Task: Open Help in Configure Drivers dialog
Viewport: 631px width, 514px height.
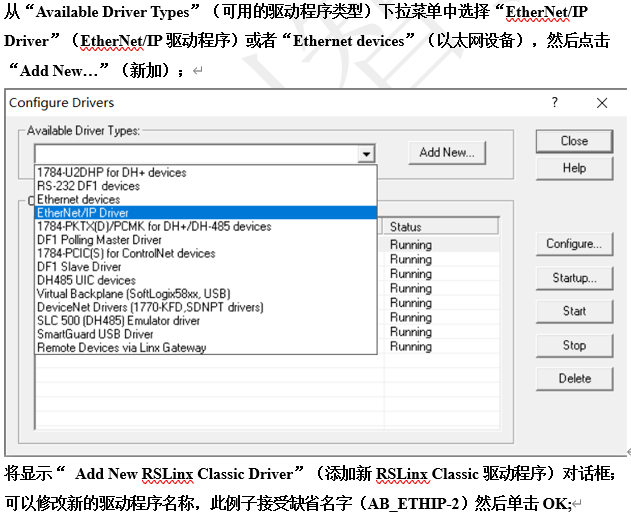Action: tap(574, 168)
